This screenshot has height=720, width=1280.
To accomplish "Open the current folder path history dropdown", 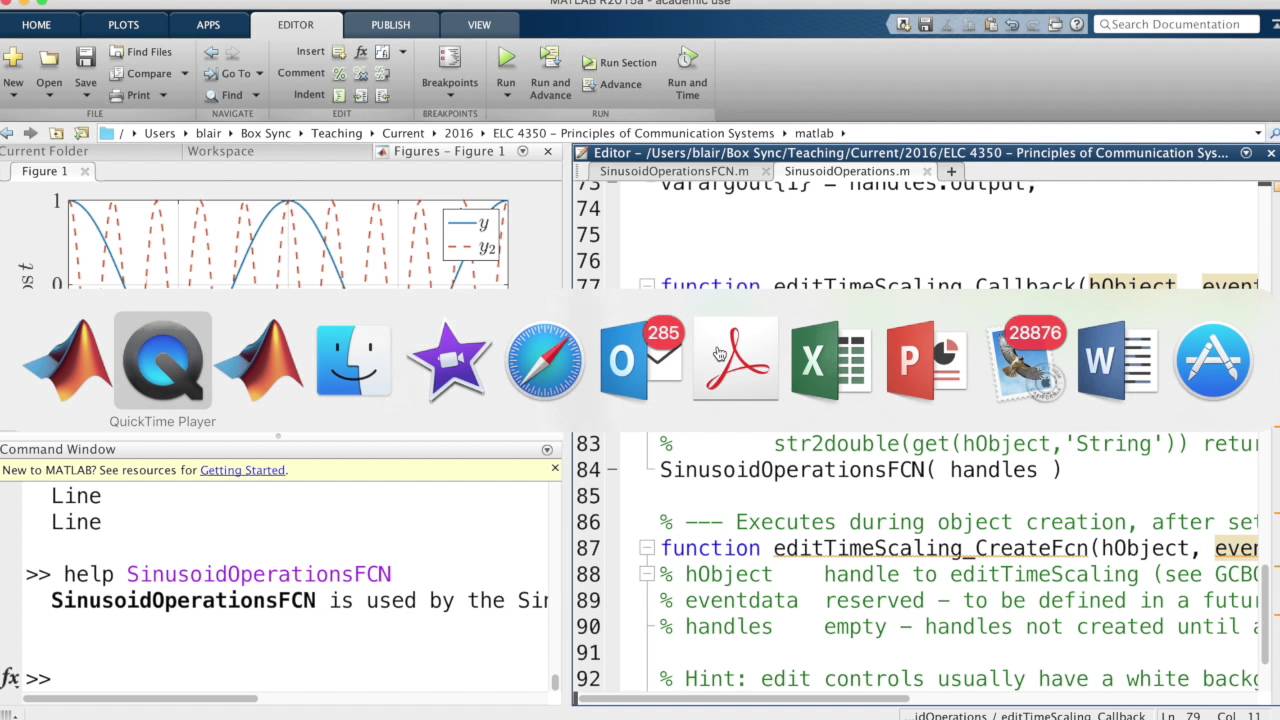I will (1257, 133).
